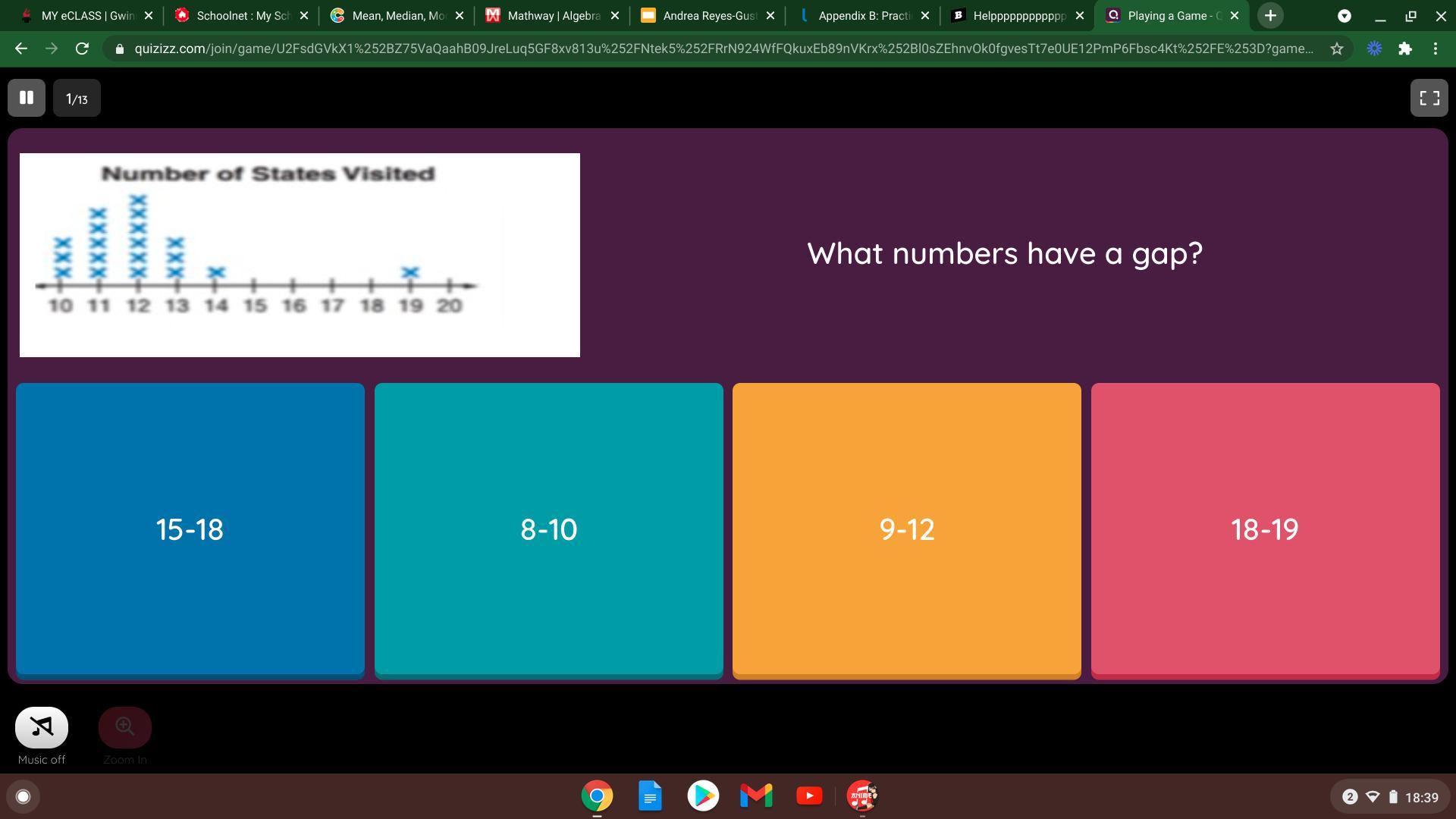Image resolution: width=1456 pixels, height=819 pixels.
Task: Open a new browser tab
Action: coord(1270,15)
